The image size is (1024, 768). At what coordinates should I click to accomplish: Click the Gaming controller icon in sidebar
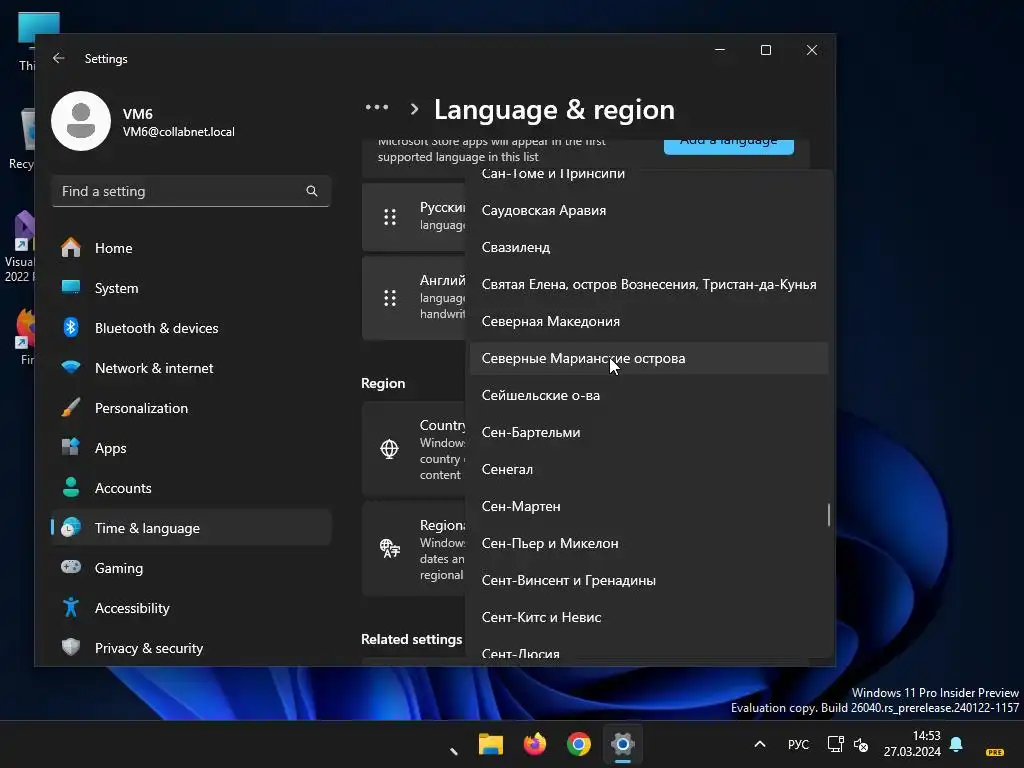(x=71, y=567)
